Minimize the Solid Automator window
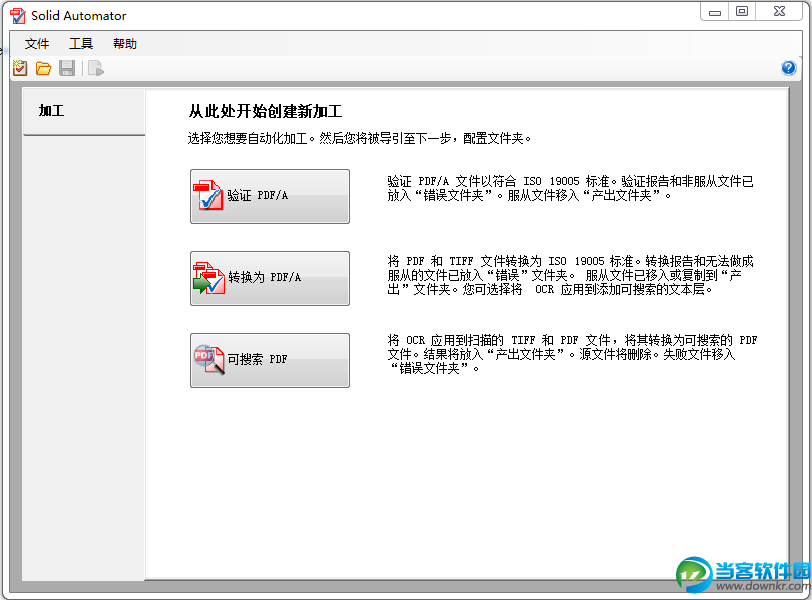Image resolution: width=812 pixels, height=600 pixels. coord(715,12)
